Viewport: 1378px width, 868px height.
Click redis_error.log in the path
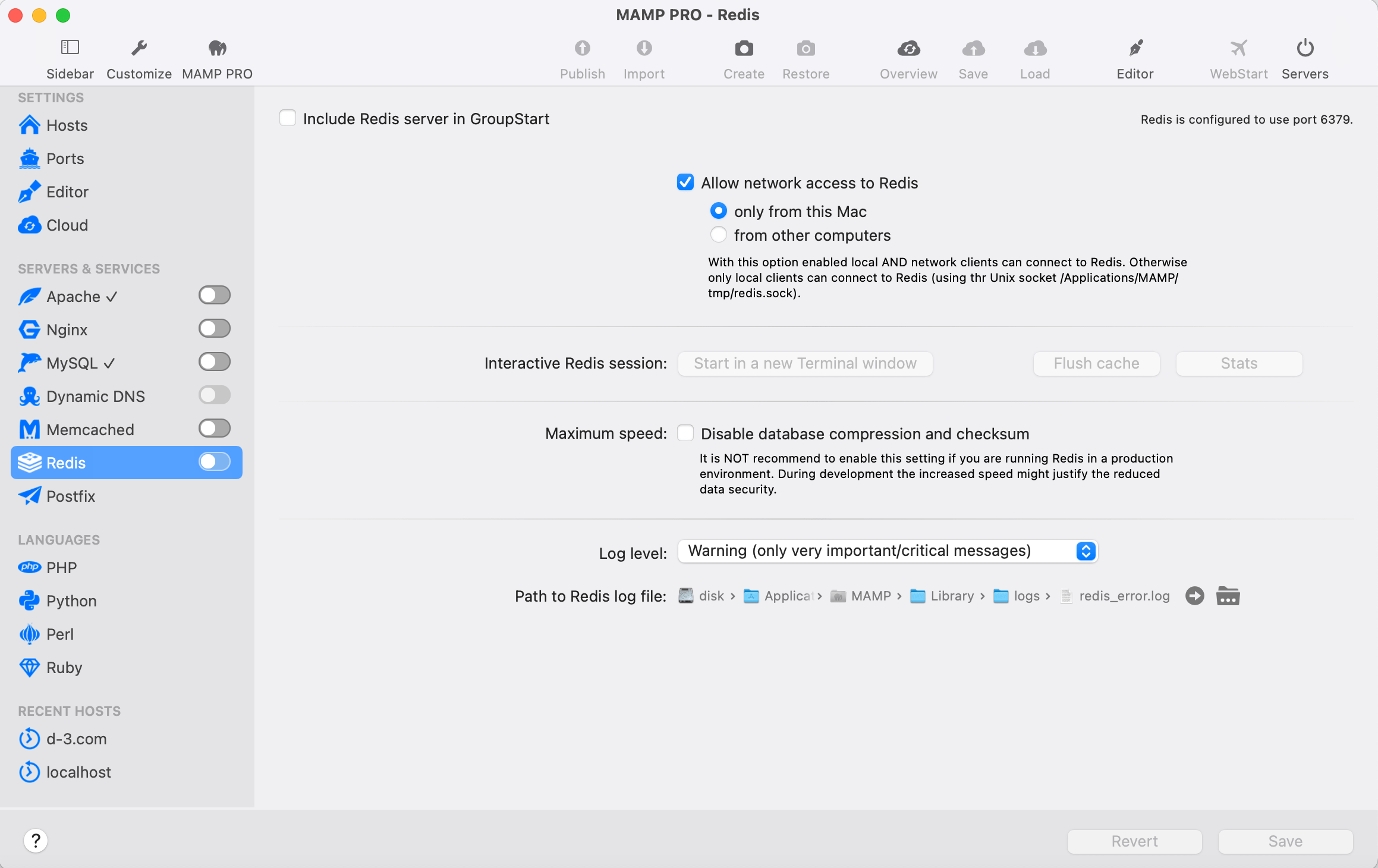1116,596
